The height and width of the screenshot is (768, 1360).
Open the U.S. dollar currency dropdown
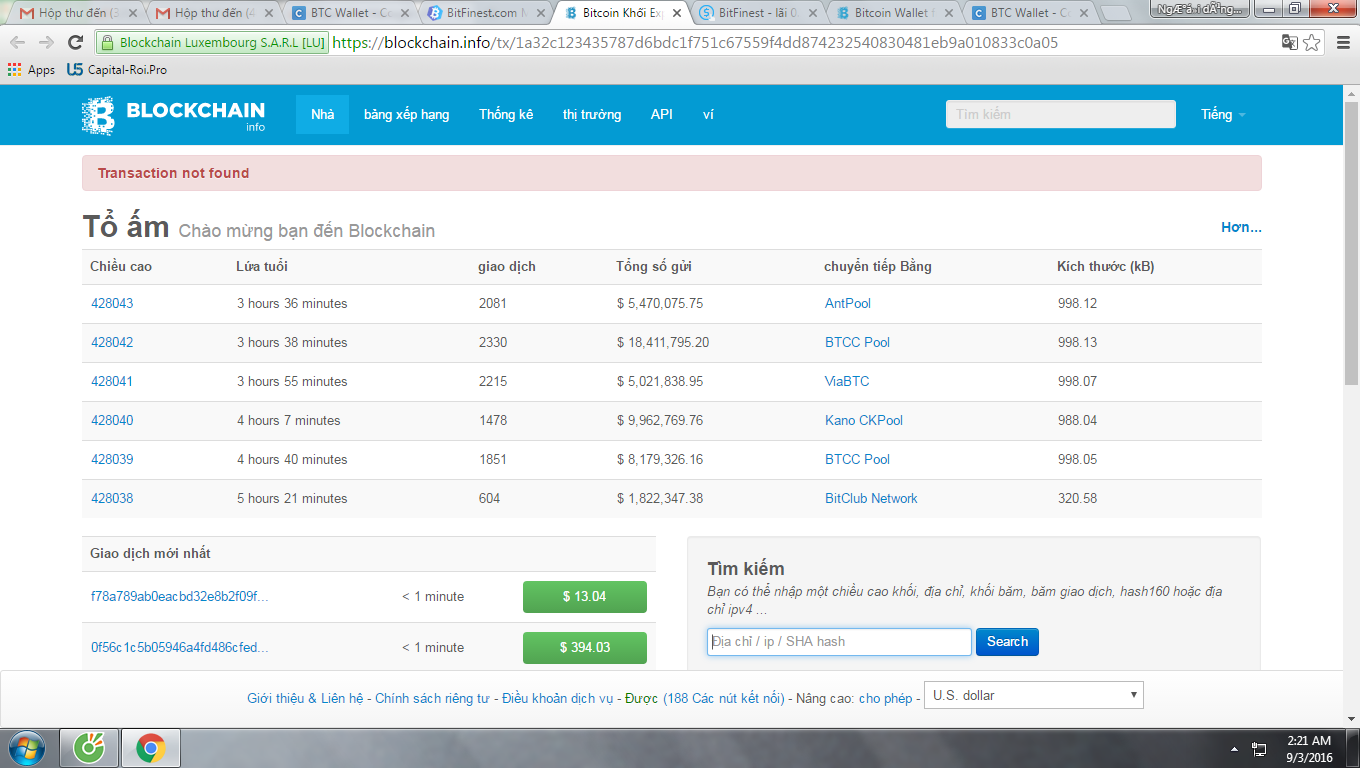click(1034, 695)
